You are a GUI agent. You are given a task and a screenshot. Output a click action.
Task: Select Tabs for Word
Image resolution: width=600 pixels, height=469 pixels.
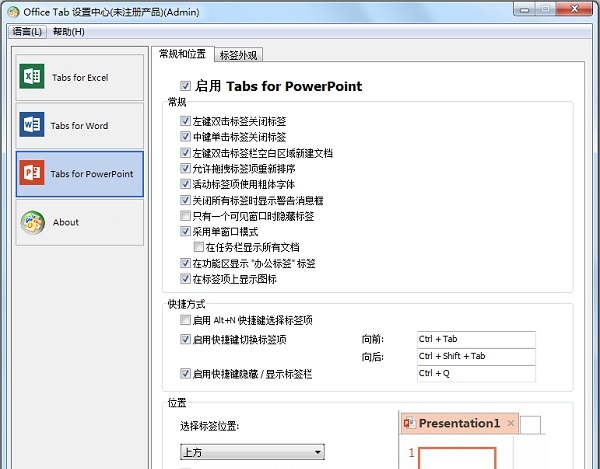point(80,125)
